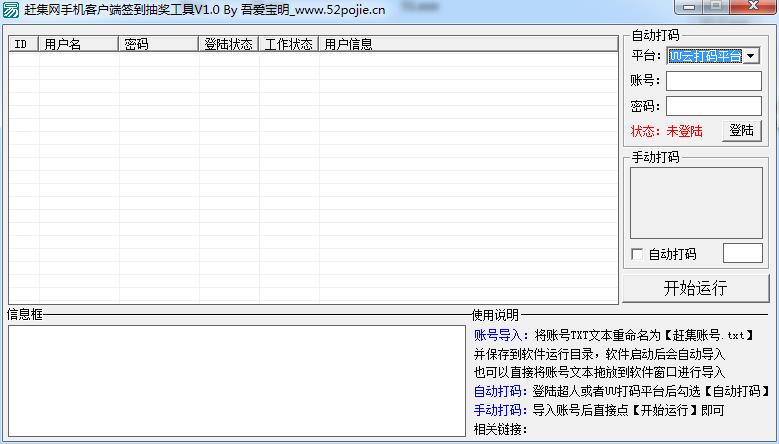The height and width of the screenshot is (444, 779).
Task: Click the 登陆 button
Action: [x=741, y=131]
